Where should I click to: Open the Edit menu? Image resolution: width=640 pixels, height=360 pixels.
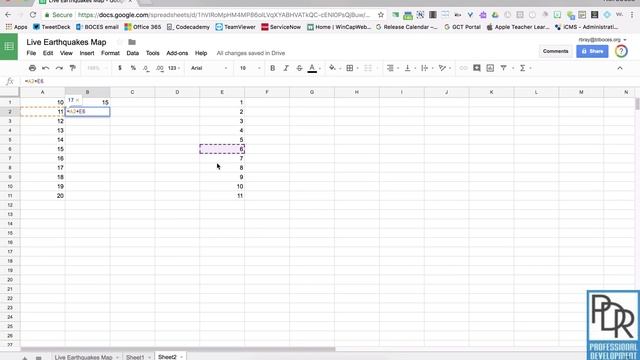pyautogui.click(x=48, y=53)
